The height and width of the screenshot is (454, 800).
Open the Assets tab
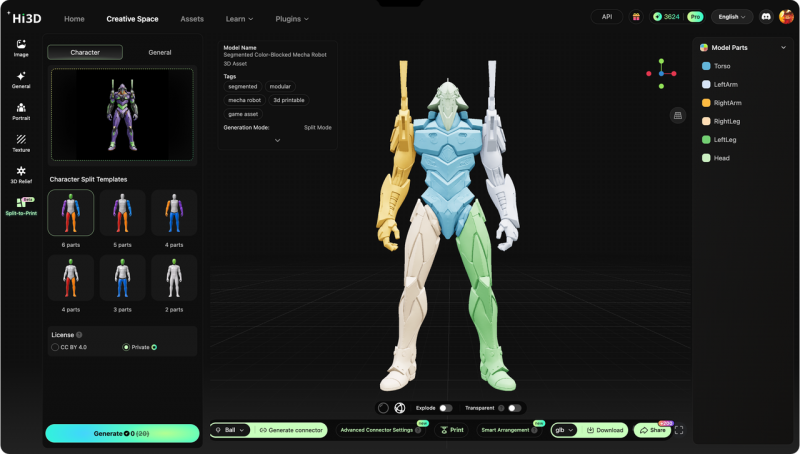pyautogui.click(x=192, y=19)
